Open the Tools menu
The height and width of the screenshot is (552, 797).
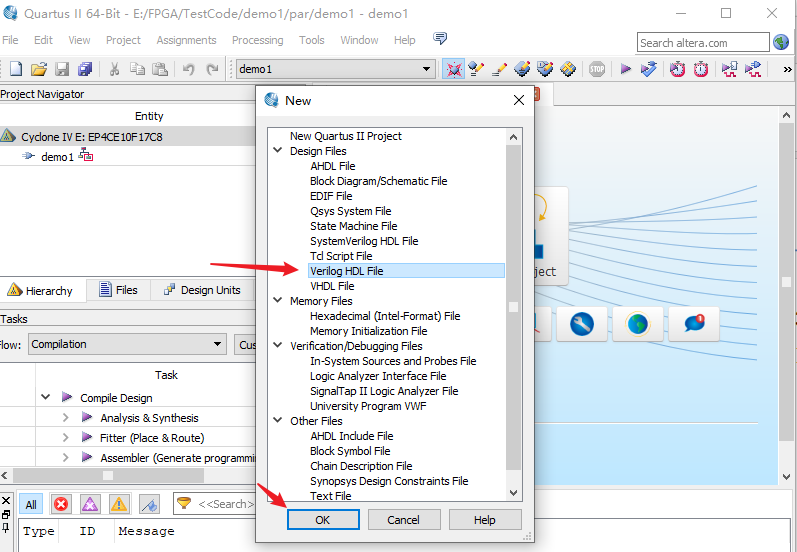pyautogui.click(x=312, y=40)
